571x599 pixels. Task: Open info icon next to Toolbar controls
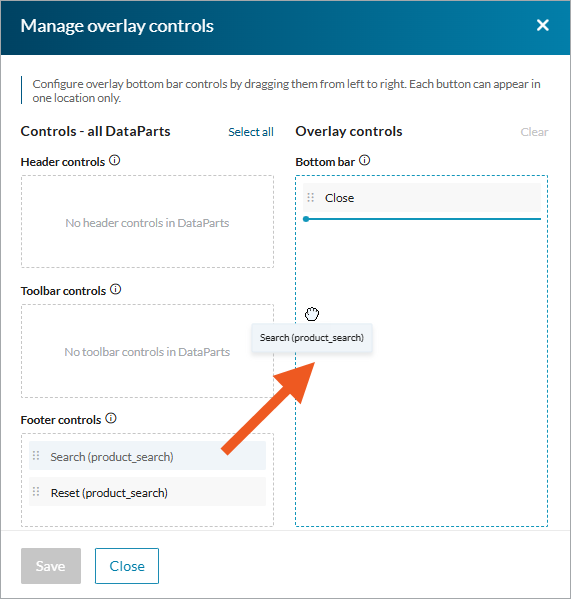116,290
